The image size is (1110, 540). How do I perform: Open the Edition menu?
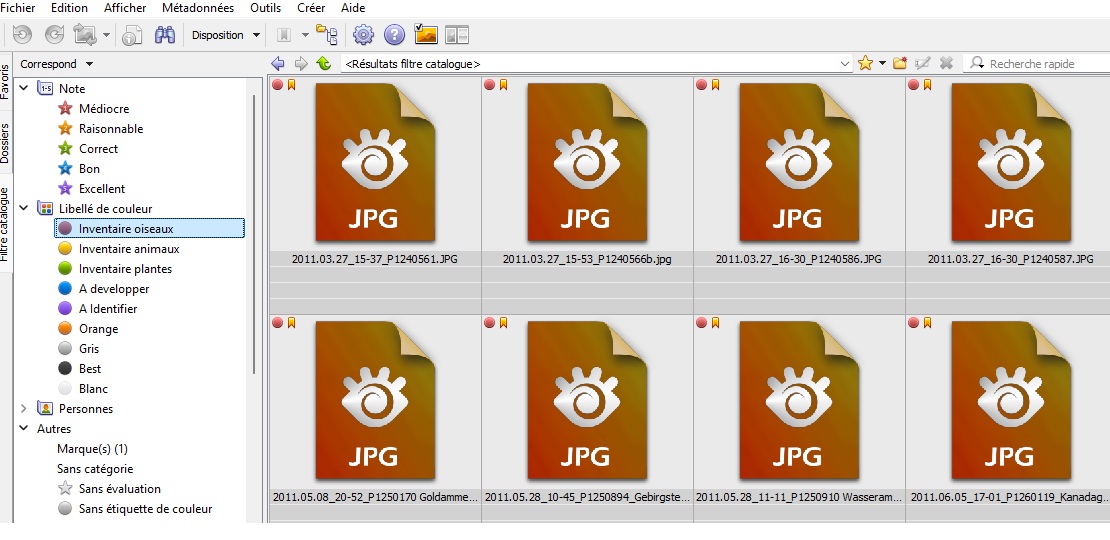[x=69, y=8]
